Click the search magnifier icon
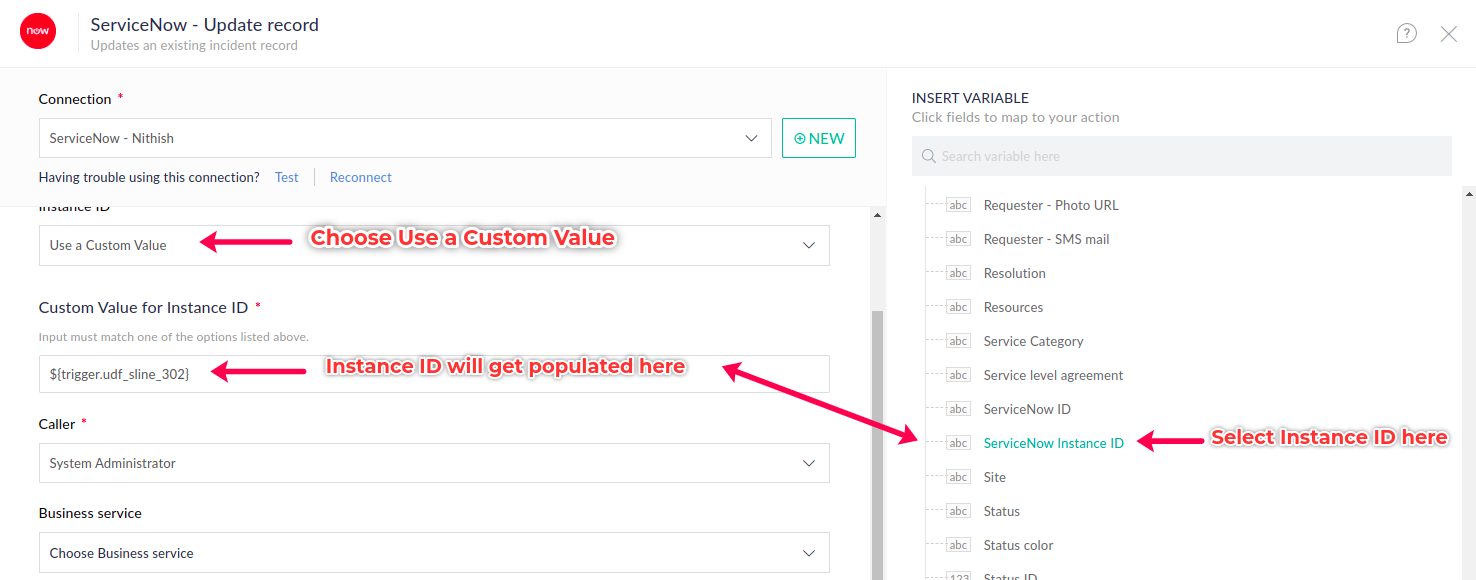 tap(928, 156)
